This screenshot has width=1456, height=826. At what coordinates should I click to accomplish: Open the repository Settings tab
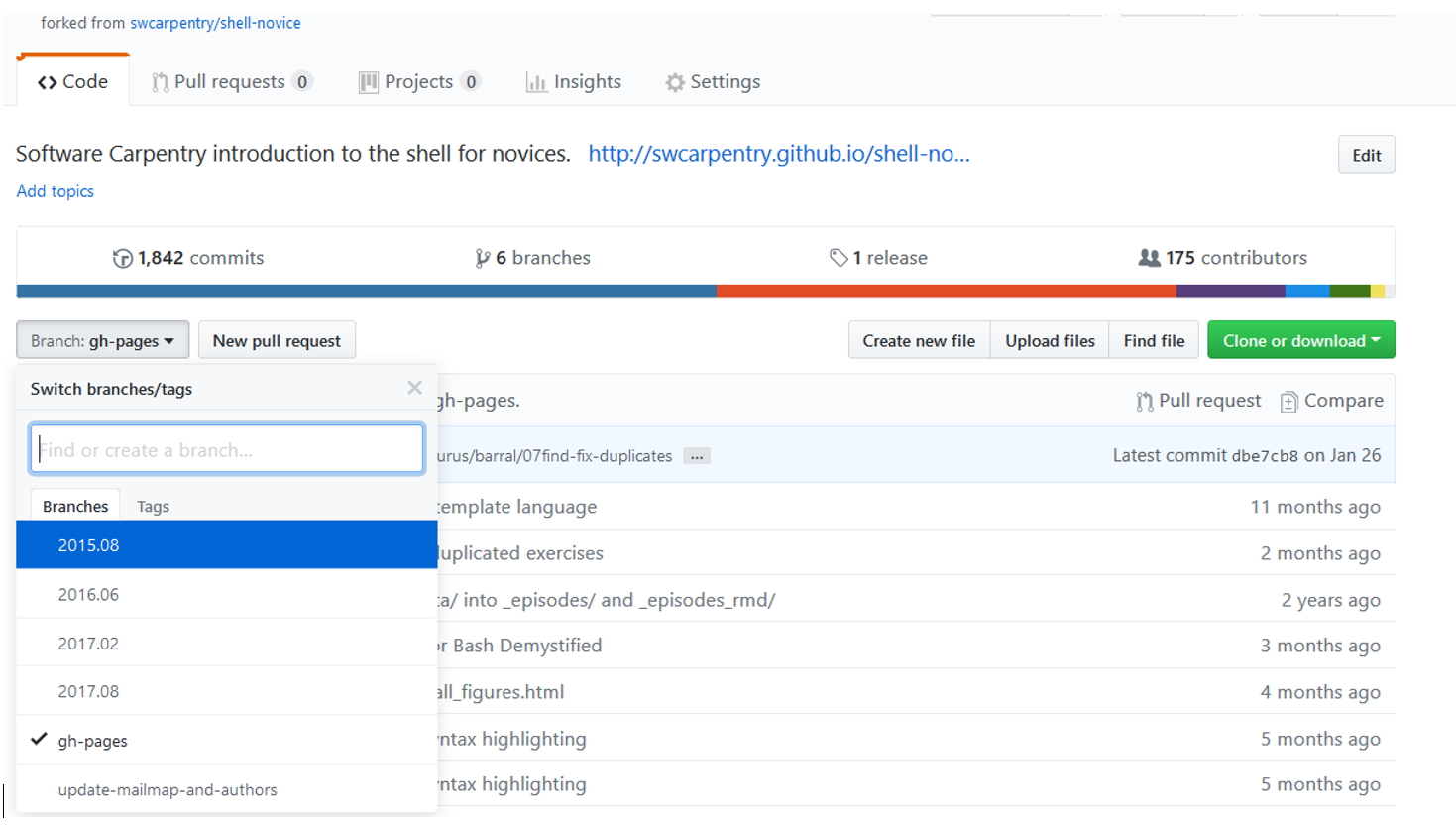714,82
